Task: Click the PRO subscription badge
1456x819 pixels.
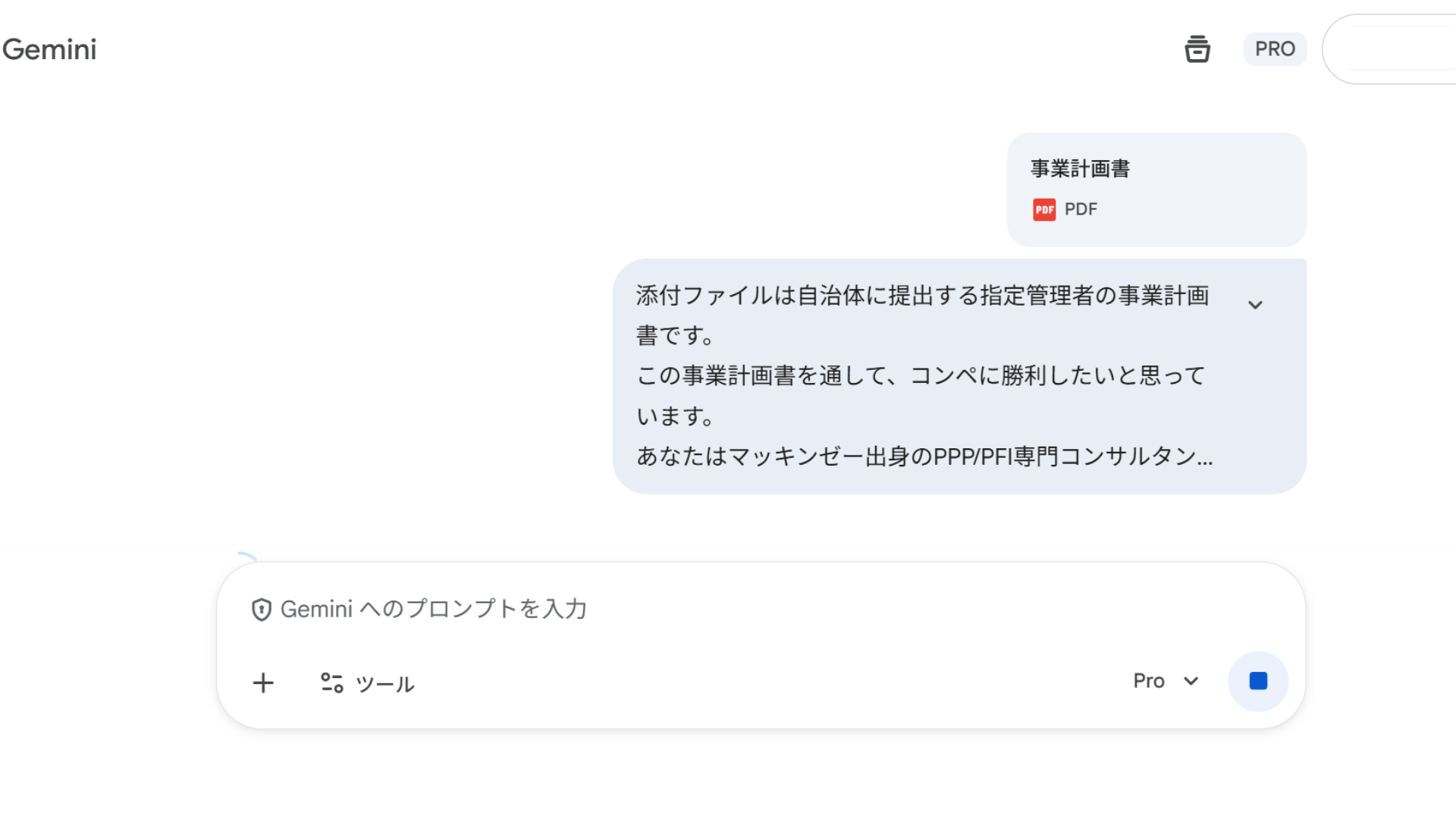Action: (x=1275, y=49)
